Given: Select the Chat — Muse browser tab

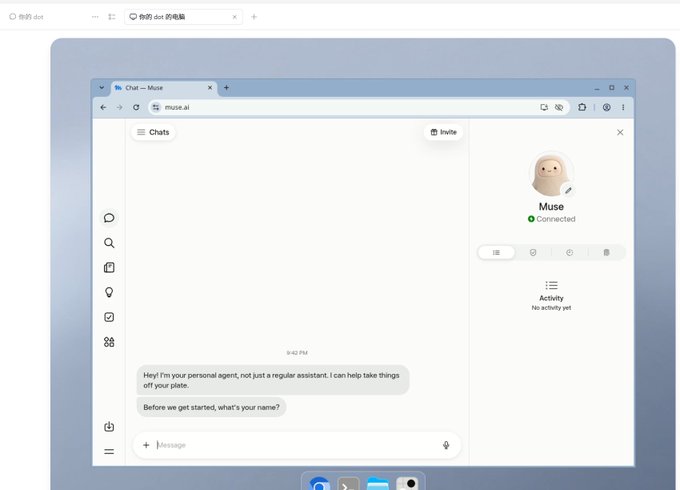Looking at the screenshot, I should click(164, 88).
